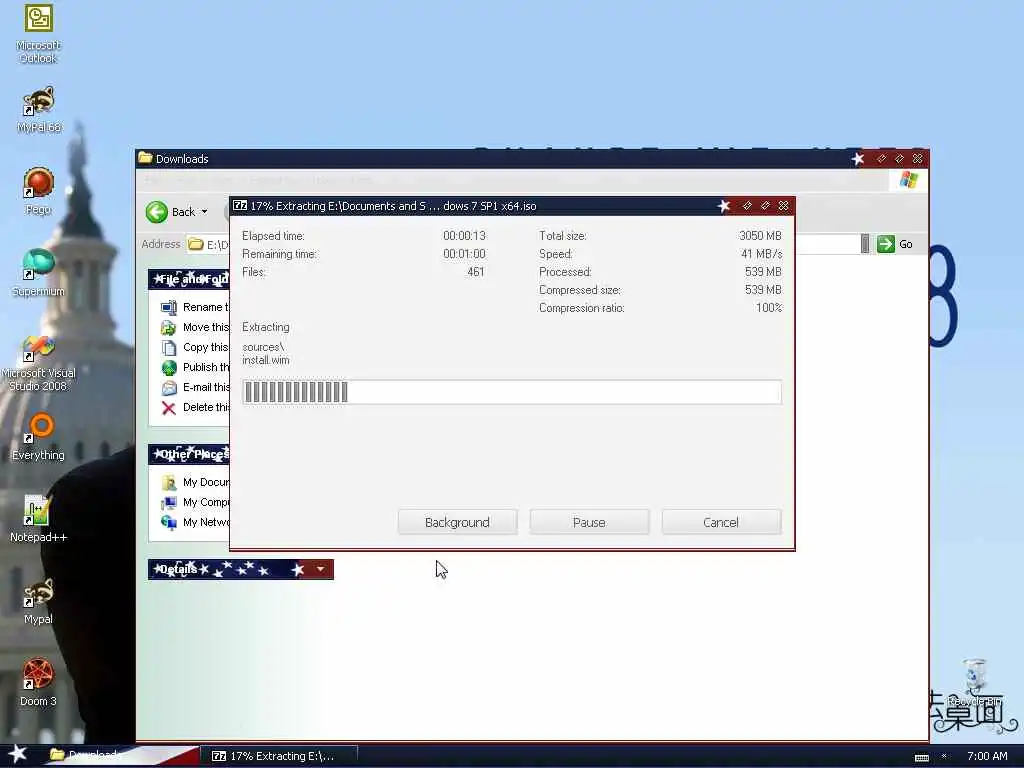
Task: Open My Network Places link
Action: [195, 522]
